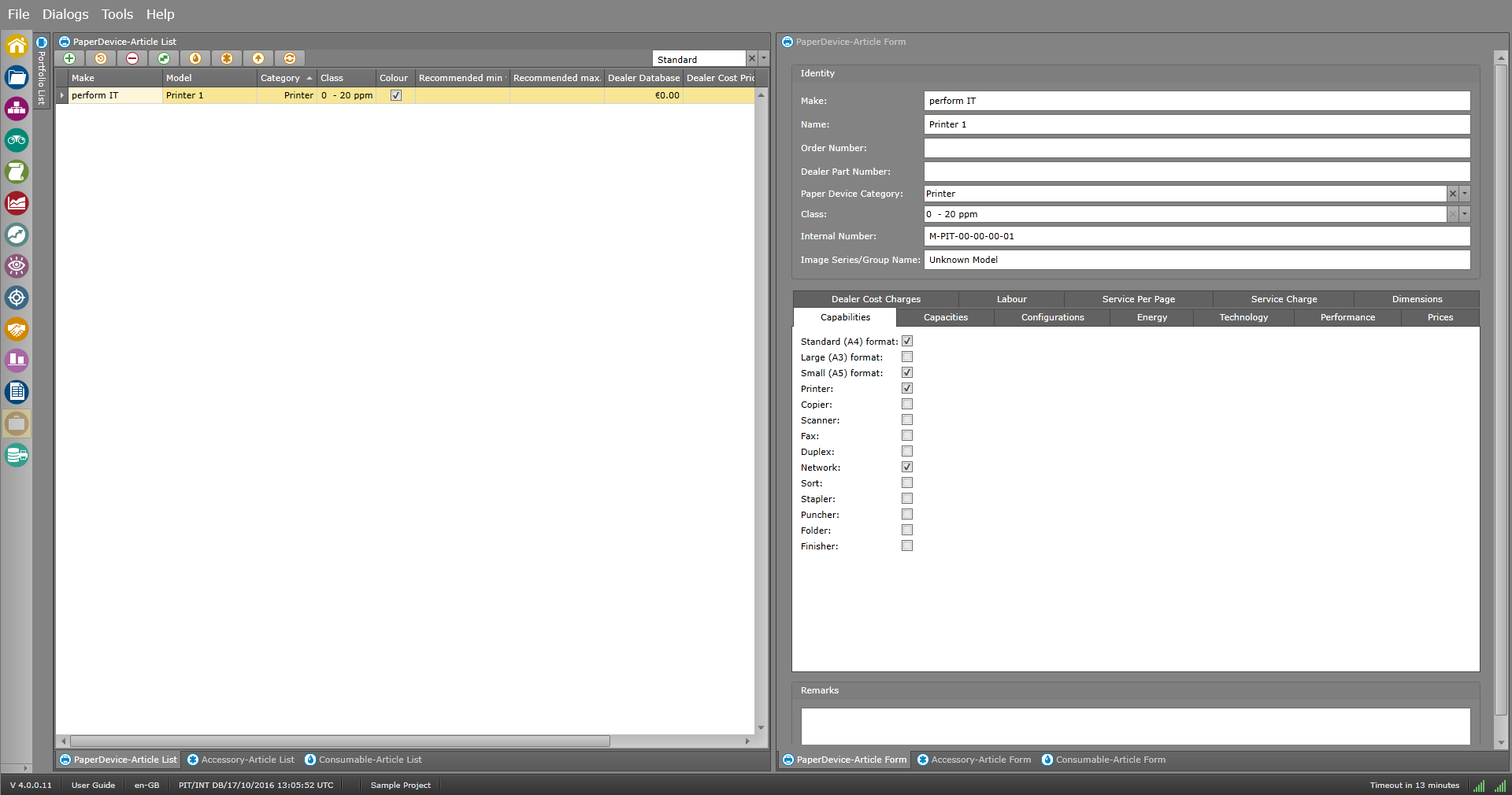The image size is (1512, 795).
Task: Click the red area chart sidebar icon
Action: click(x=17, y=203)
